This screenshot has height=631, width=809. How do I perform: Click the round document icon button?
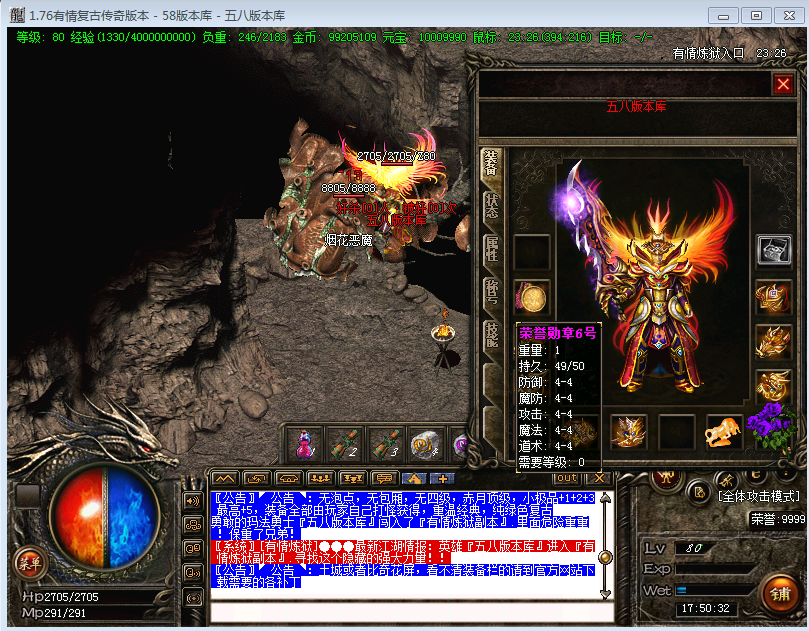[700, 493]
